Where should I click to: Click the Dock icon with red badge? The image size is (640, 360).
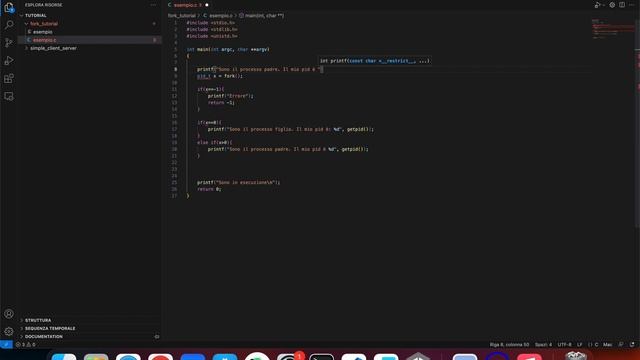point(289,356)
